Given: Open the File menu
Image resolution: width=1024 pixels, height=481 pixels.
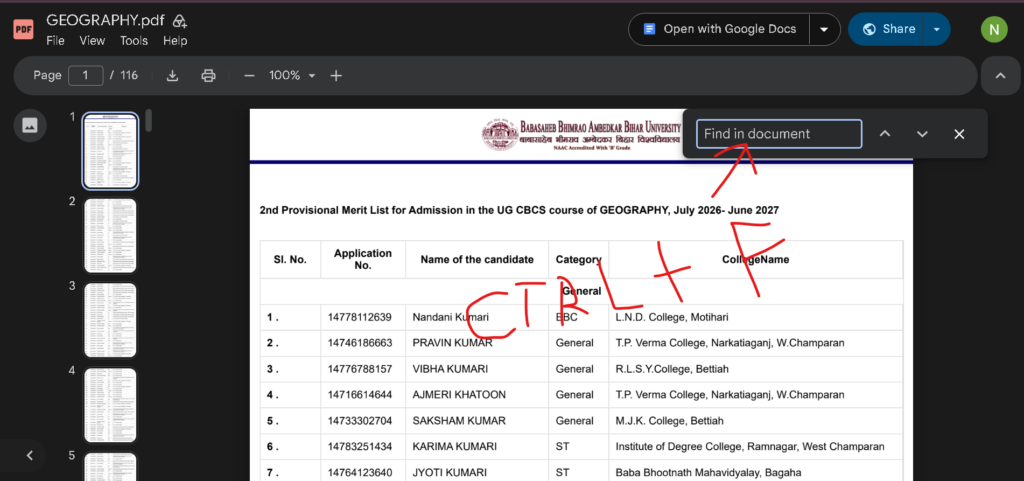Looking at the screenshot, I should [x=55, y=40].
